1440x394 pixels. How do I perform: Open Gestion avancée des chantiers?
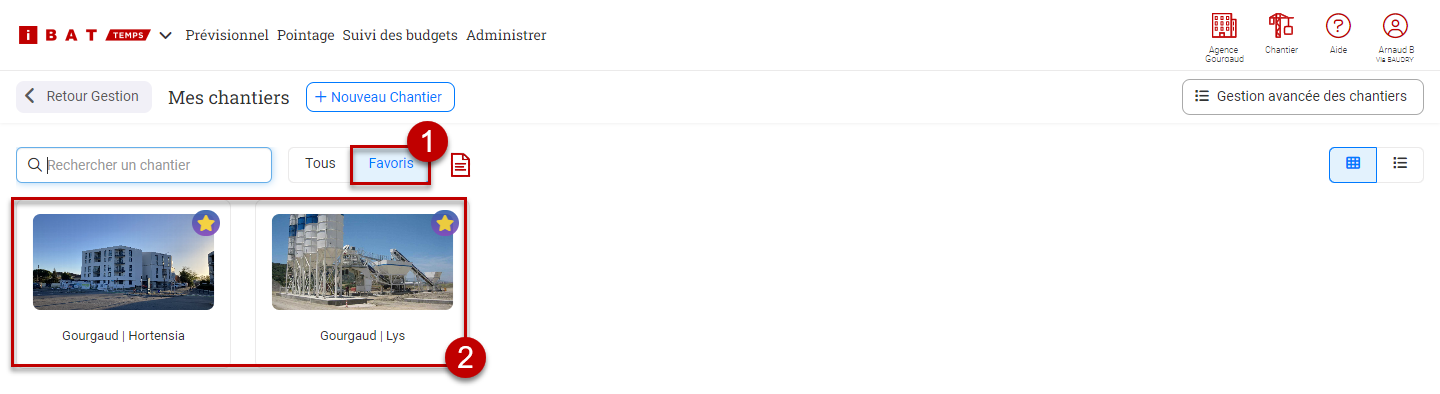pyautogui.click(x=1302, y=97)
